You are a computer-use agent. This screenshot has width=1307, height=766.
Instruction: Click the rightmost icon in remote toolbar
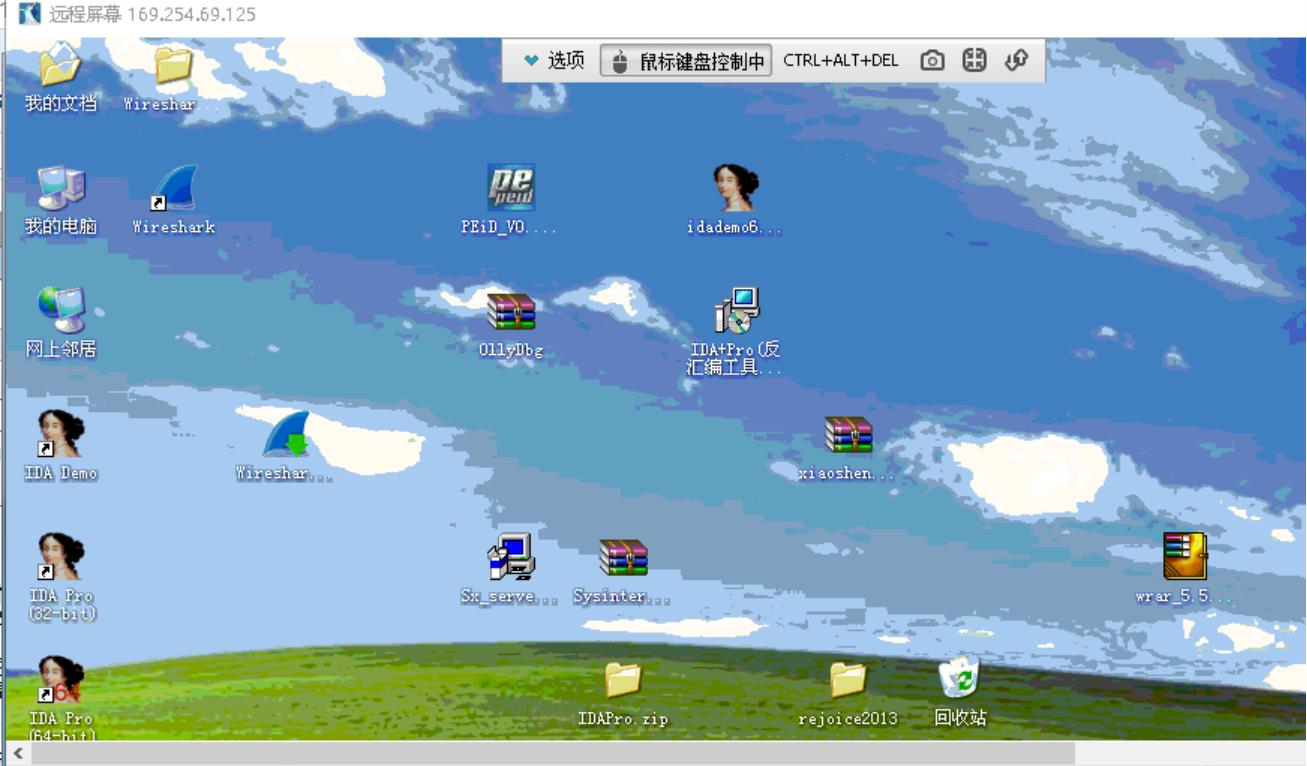coord(1016,61)
